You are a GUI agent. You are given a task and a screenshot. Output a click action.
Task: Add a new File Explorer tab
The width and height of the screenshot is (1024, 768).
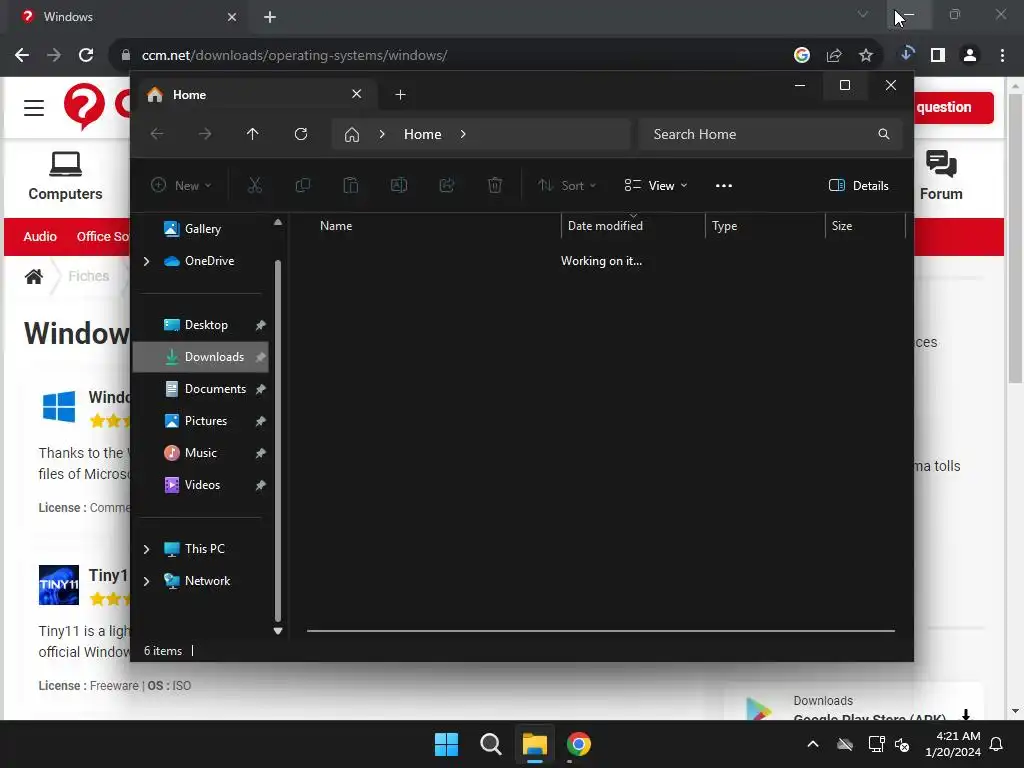(x=400, y=95)
